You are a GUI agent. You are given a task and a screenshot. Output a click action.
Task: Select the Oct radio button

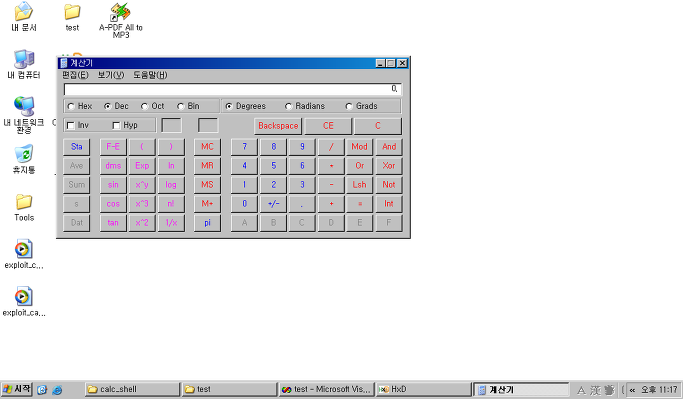point(152,106)
